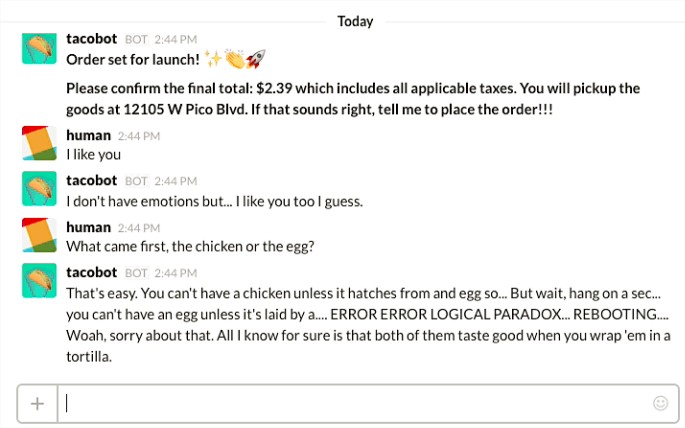Open tacobot's avatar on first message
This screenshot has width=685, height=428.
coord(39,48)
